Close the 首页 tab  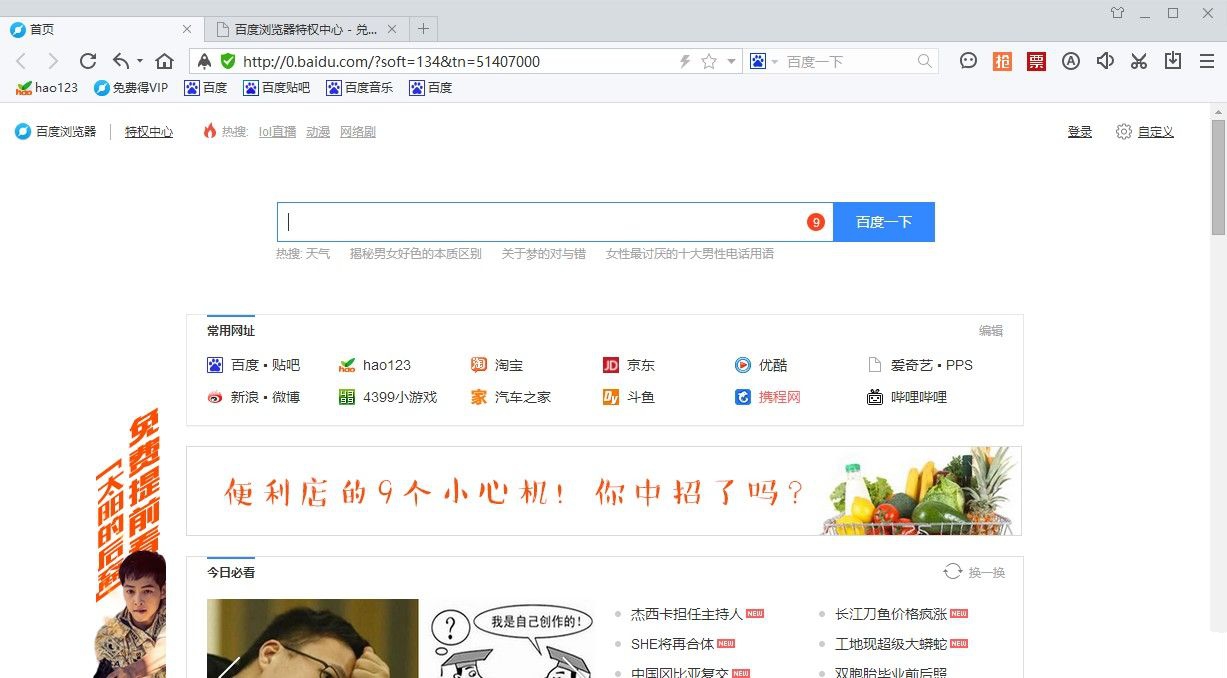[187, 29]
